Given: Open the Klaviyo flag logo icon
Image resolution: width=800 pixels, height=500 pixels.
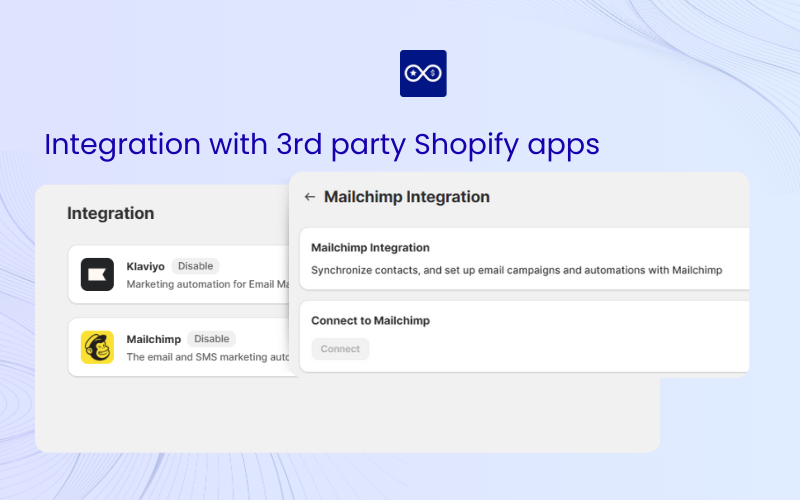Looking at the screenshot, I should click(97, 274).
